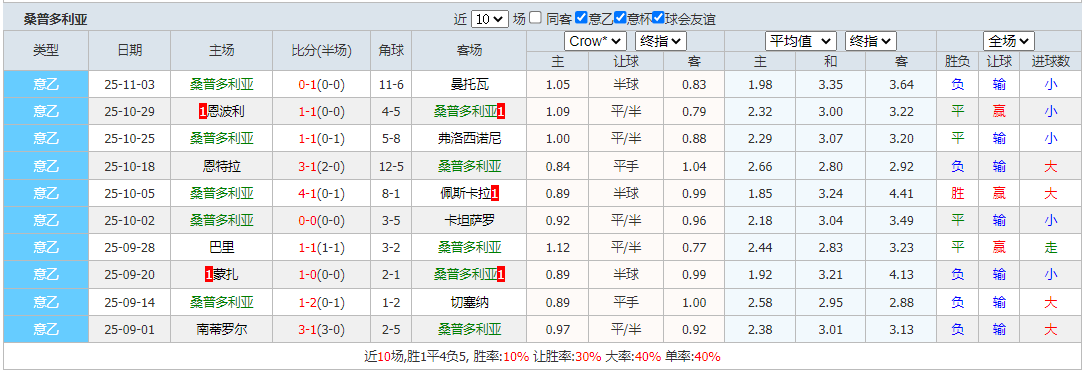Select the 意乙 type cell for 25-09-01
Image resolution: width=1085 pixels, height=371 pixels.
pyautogui.click(x=46, y=329)
